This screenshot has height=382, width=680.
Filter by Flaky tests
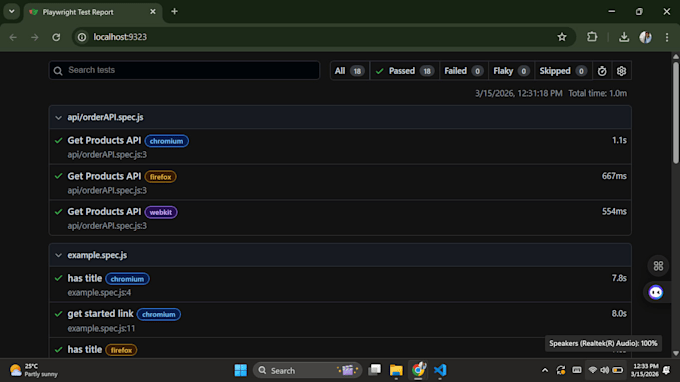click(511, 71)
